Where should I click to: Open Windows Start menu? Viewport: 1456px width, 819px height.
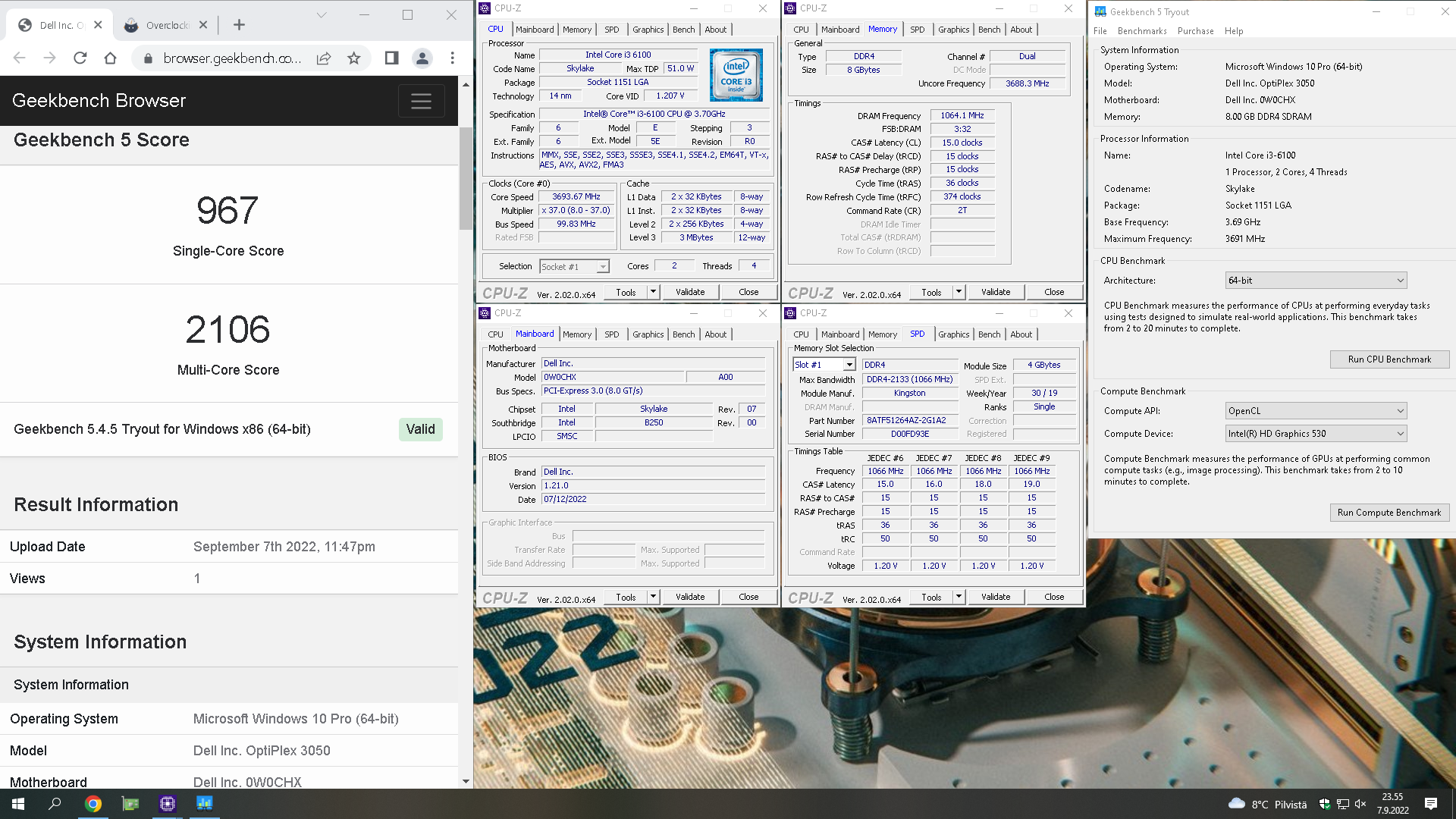18,804
